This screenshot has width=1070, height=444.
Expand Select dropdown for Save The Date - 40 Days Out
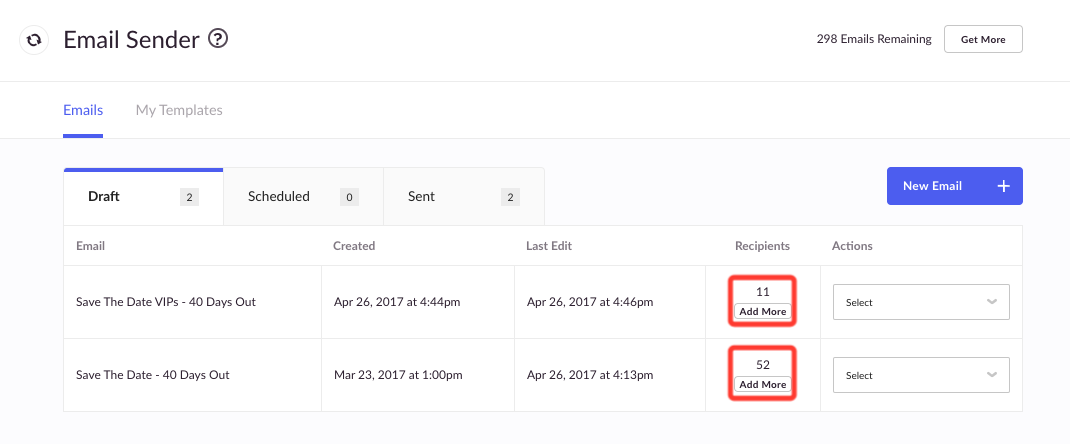(921, 375)
